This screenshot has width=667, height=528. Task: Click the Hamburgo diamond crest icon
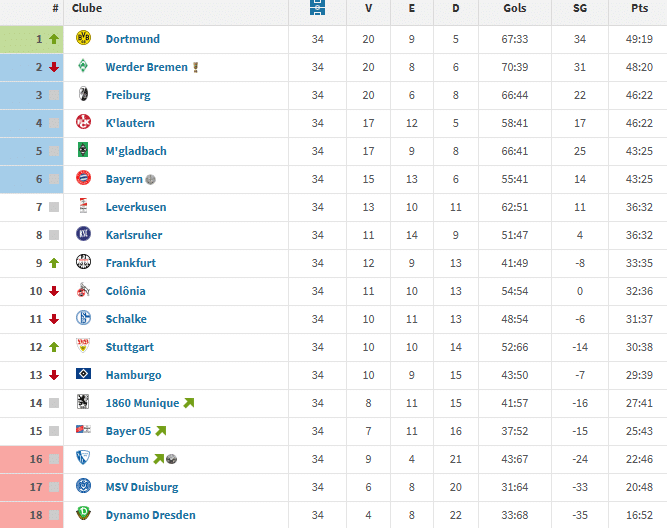point(84,375)
